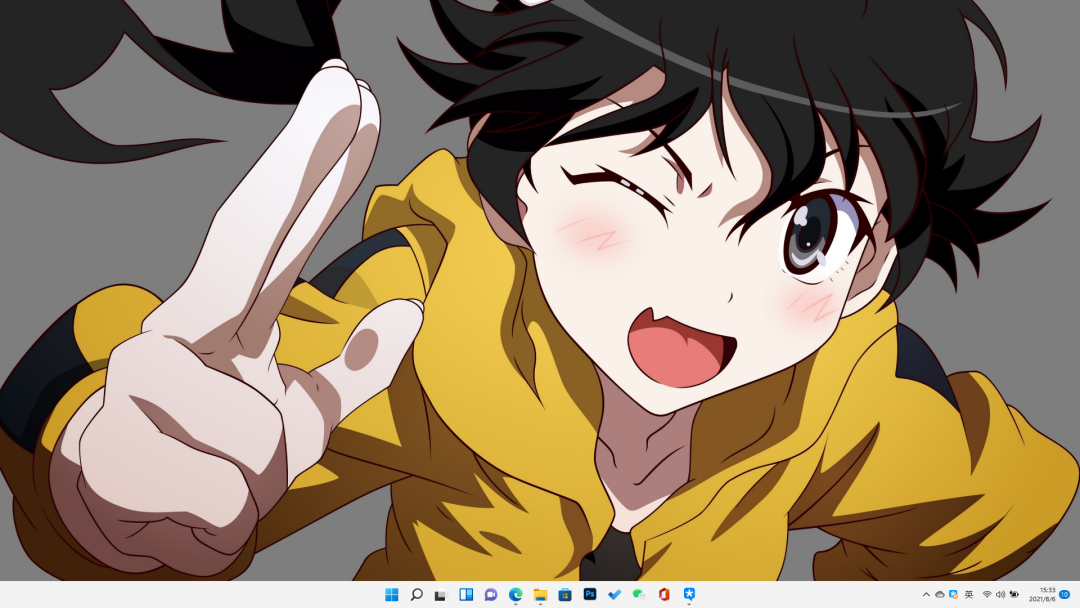The height and width of the screenshot is (608, 1080).
Task: Open notification center badge showing 10
Action: point(1066,595)
